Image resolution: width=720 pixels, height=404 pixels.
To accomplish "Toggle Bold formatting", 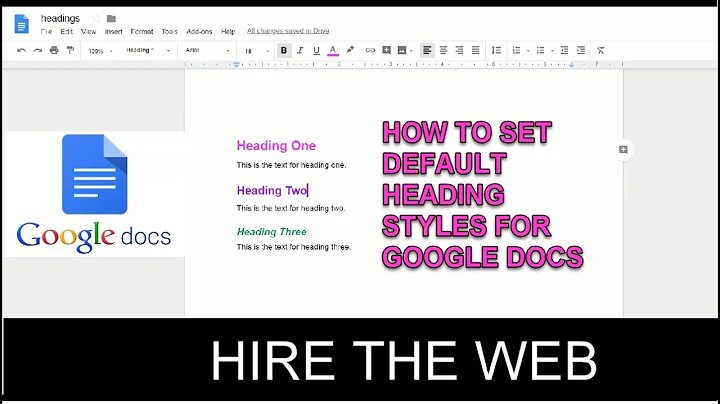I will tap(284, 50).
